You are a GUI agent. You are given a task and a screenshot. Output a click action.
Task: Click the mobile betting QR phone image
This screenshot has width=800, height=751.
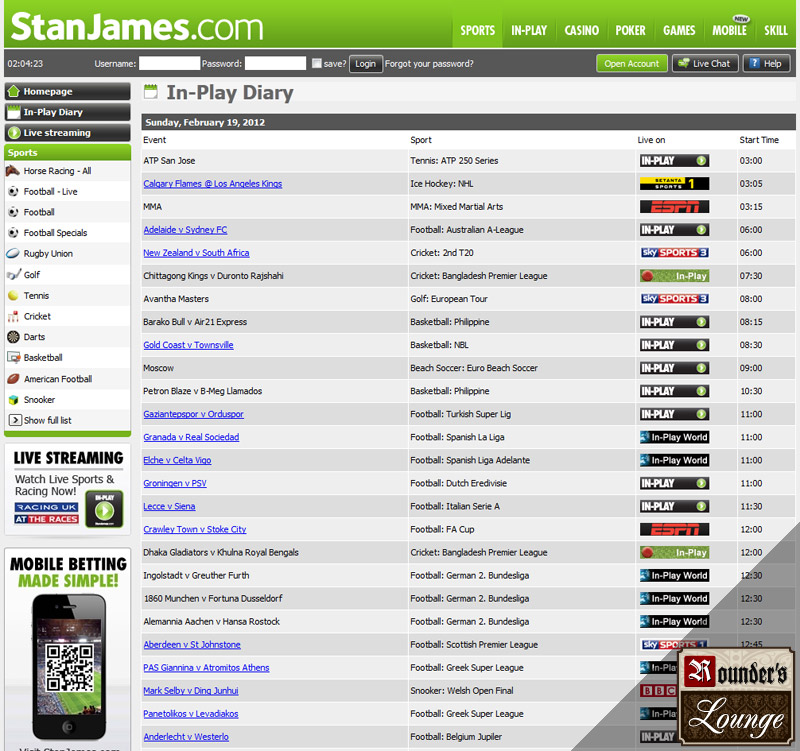(69, 667)
